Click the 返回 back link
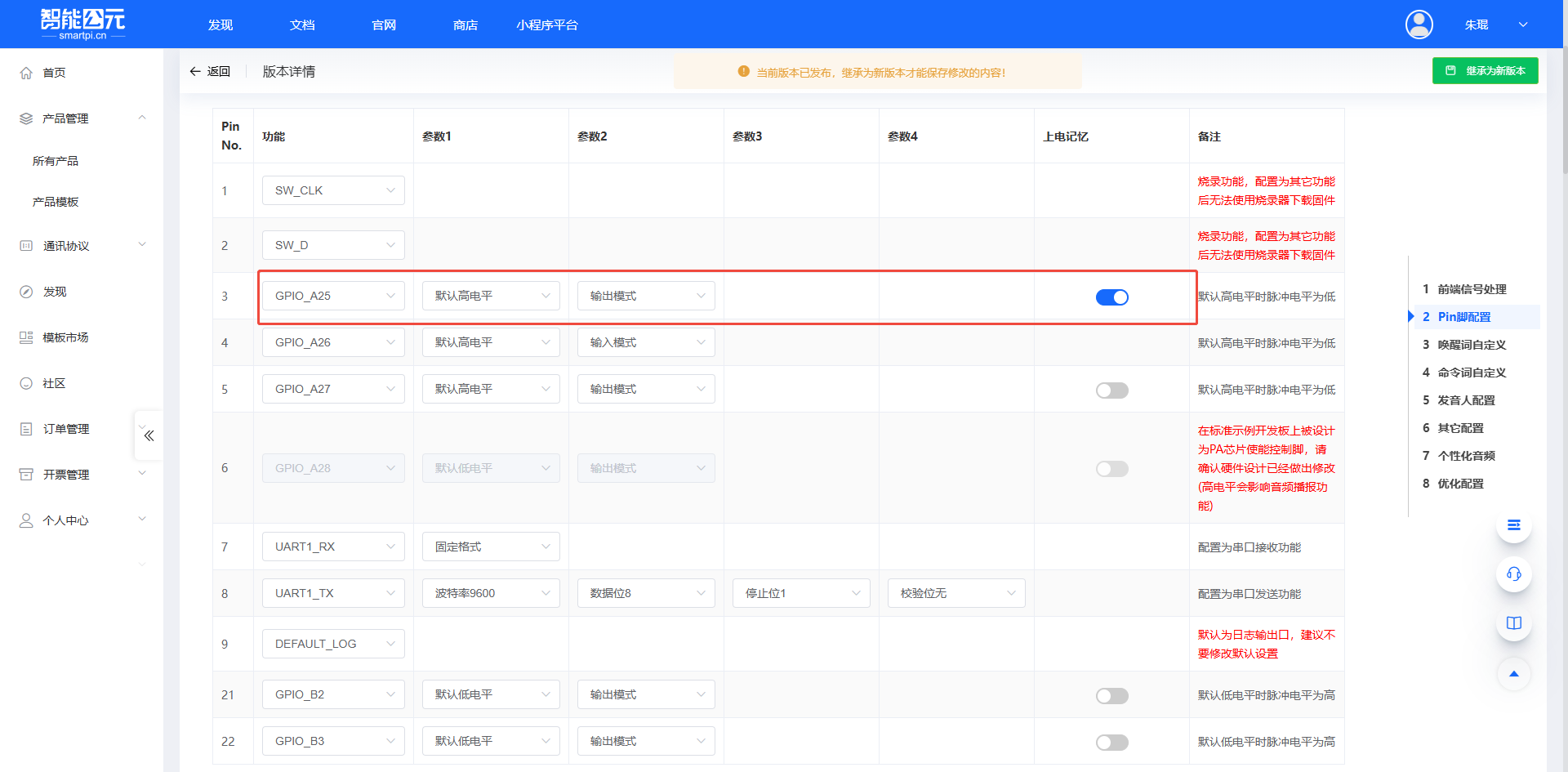The image size is (1568, 772). click(x=211, y=71)
